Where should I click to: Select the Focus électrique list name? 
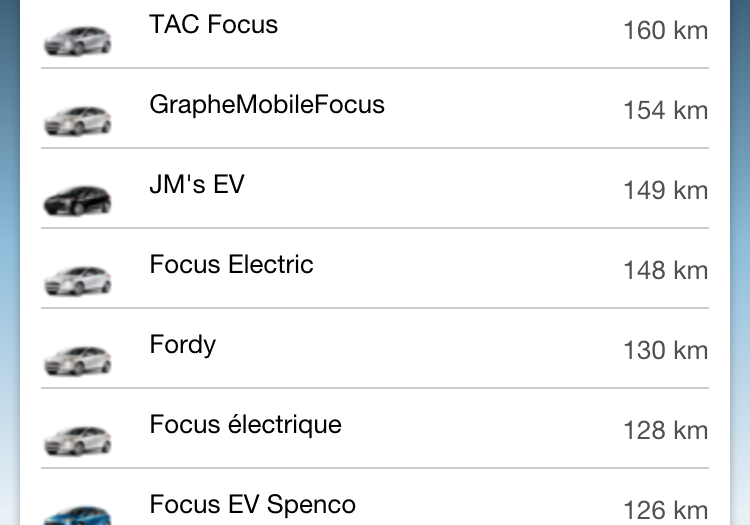pyautogui.click(x=245, y=425)
